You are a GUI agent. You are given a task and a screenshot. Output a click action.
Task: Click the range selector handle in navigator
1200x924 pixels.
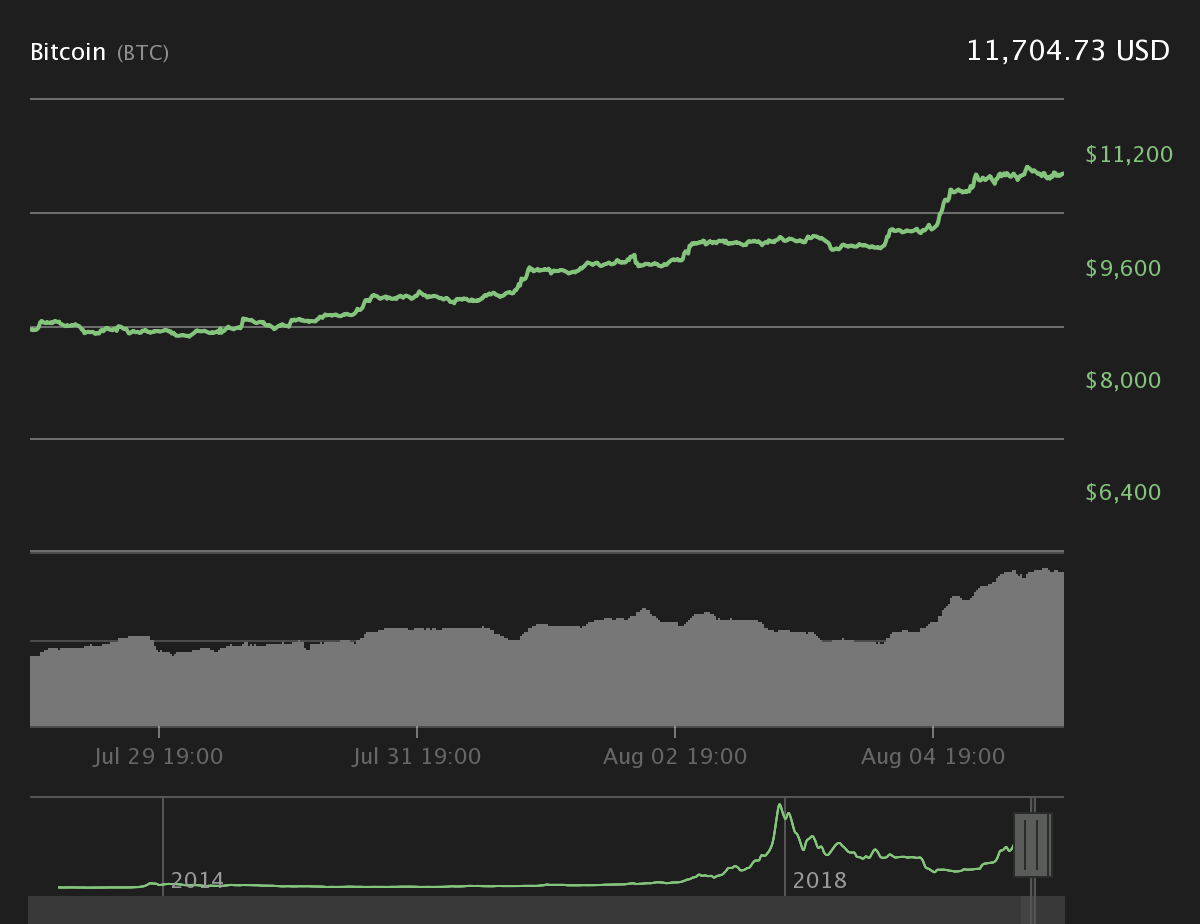pos(1031,844)
